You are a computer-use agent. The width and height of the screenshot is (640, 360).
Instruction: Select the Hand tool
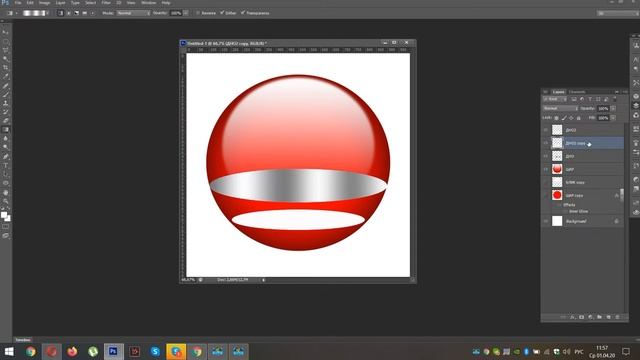(x=5, y=192)
